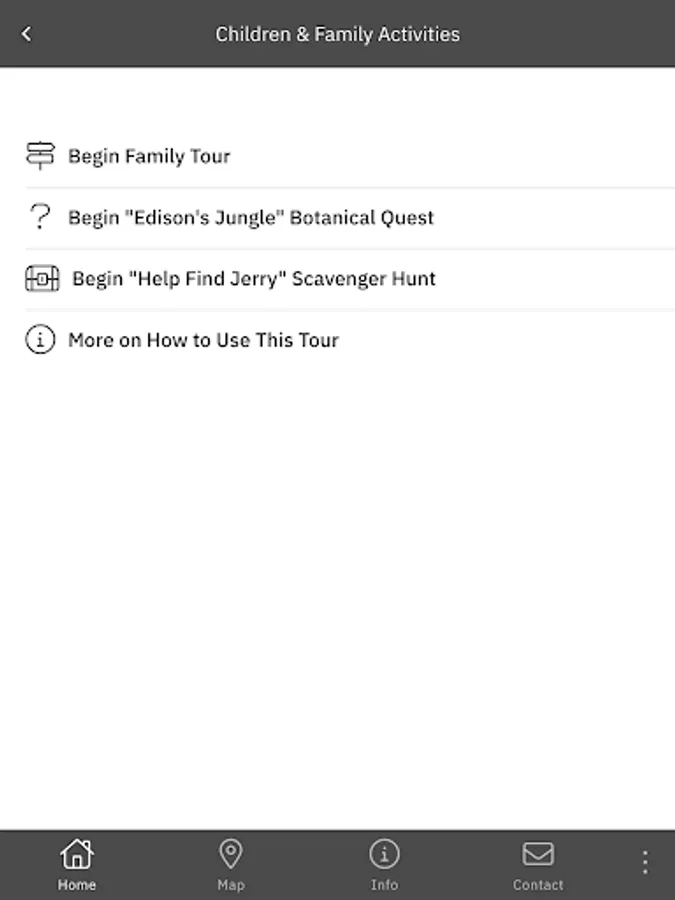Start the "Edison's Jungle" Botanical Quest
The height and width of the screenshot is (900, 675).
click(251, 217)
